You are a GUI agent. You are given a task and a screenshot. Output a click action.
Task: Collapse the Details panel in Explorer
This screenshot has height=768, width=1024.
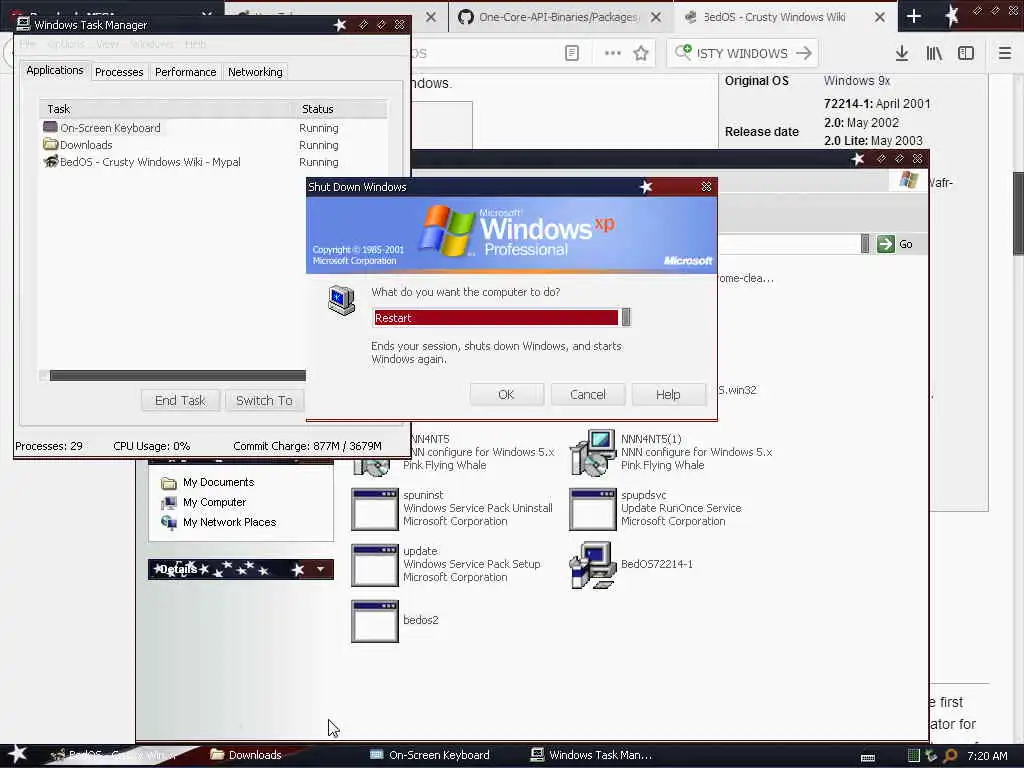(320, 569)
